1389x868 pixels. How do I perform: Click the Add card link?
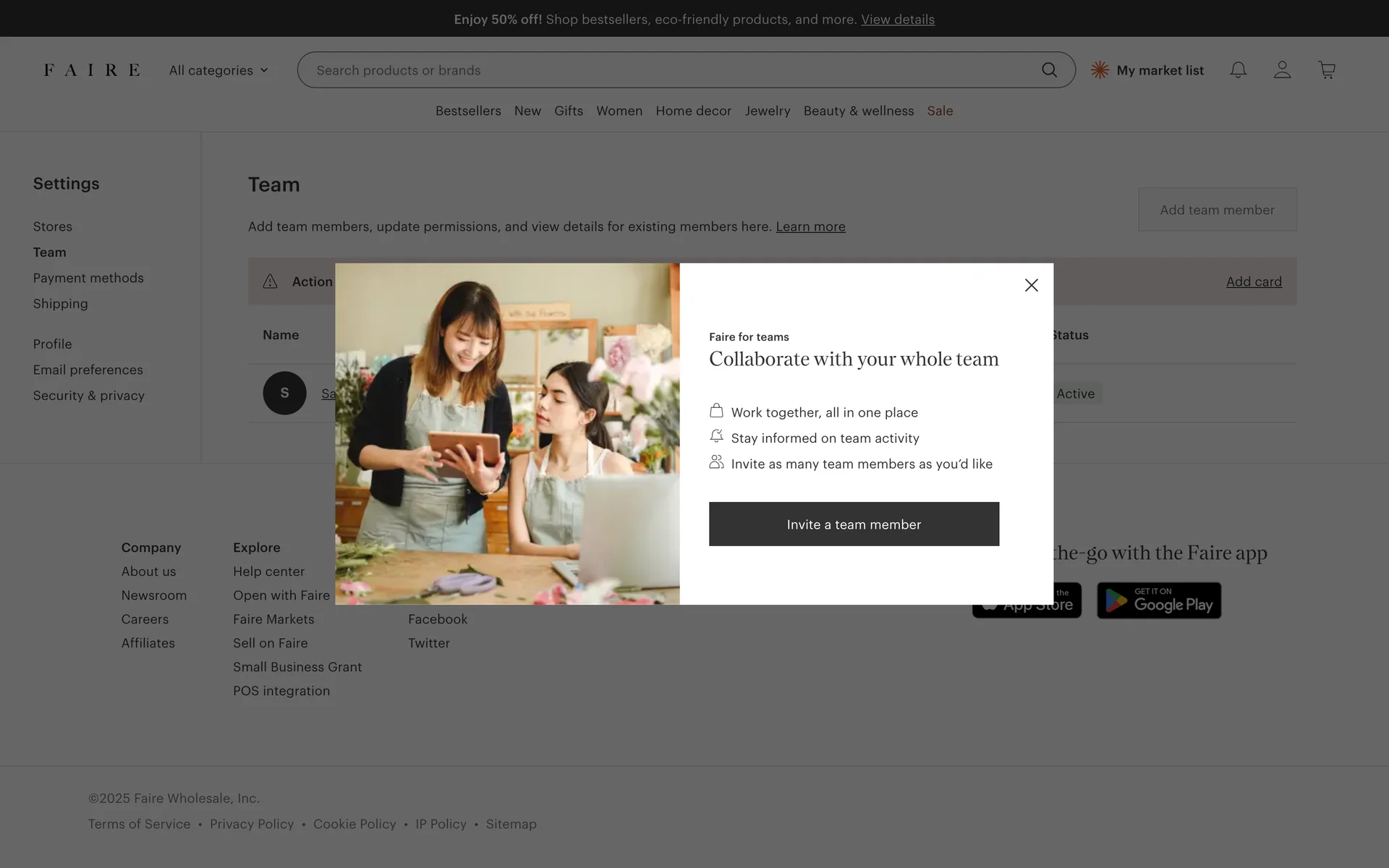click(x=1253, y=281)
